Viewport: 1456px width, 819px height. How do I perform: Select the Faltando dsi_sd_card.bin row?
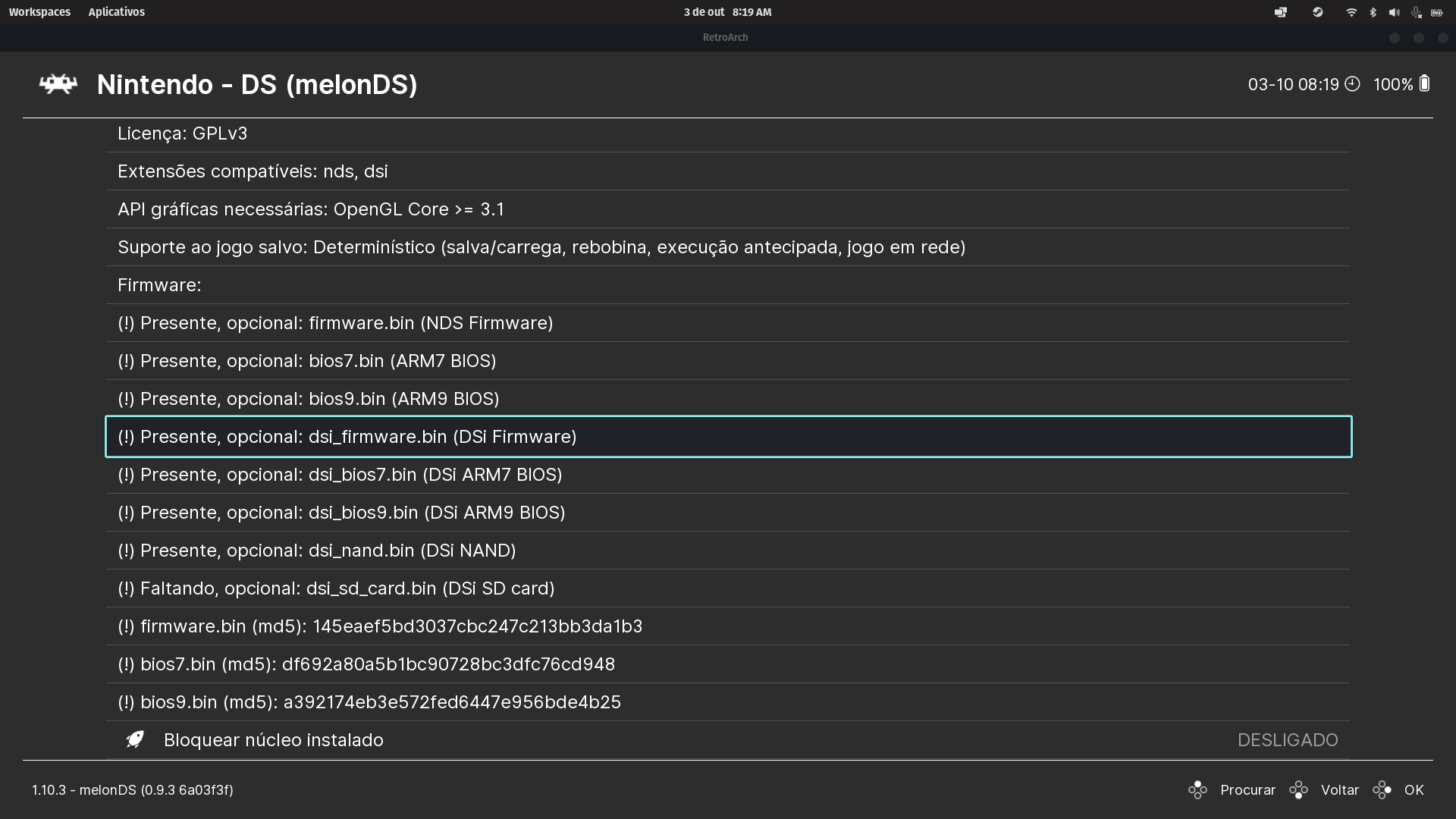coord(728,588)
